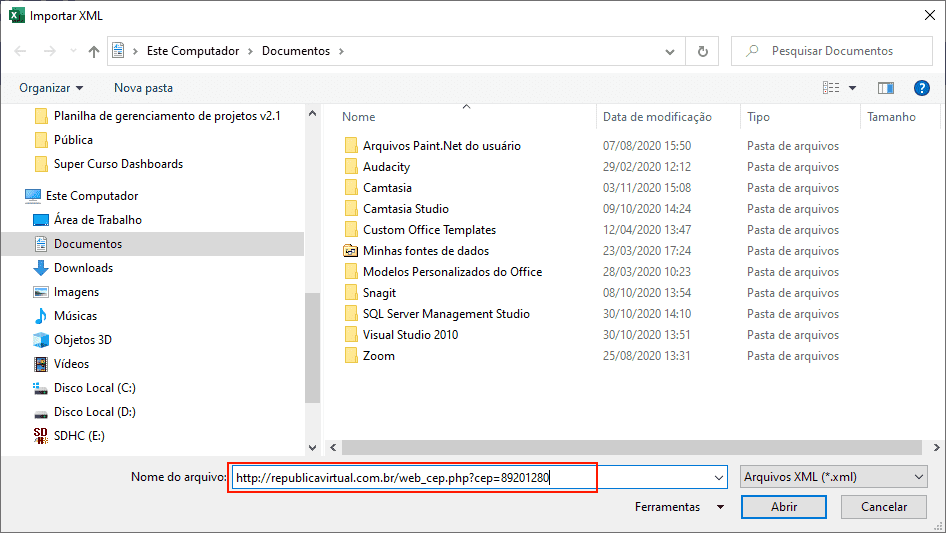Click the Zoom folder icon

[351, 356]
